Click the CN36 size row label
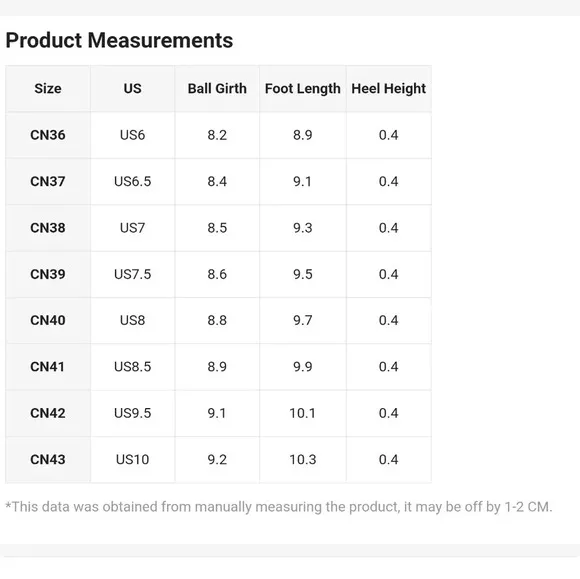580x579 pixels. point(48,135)
